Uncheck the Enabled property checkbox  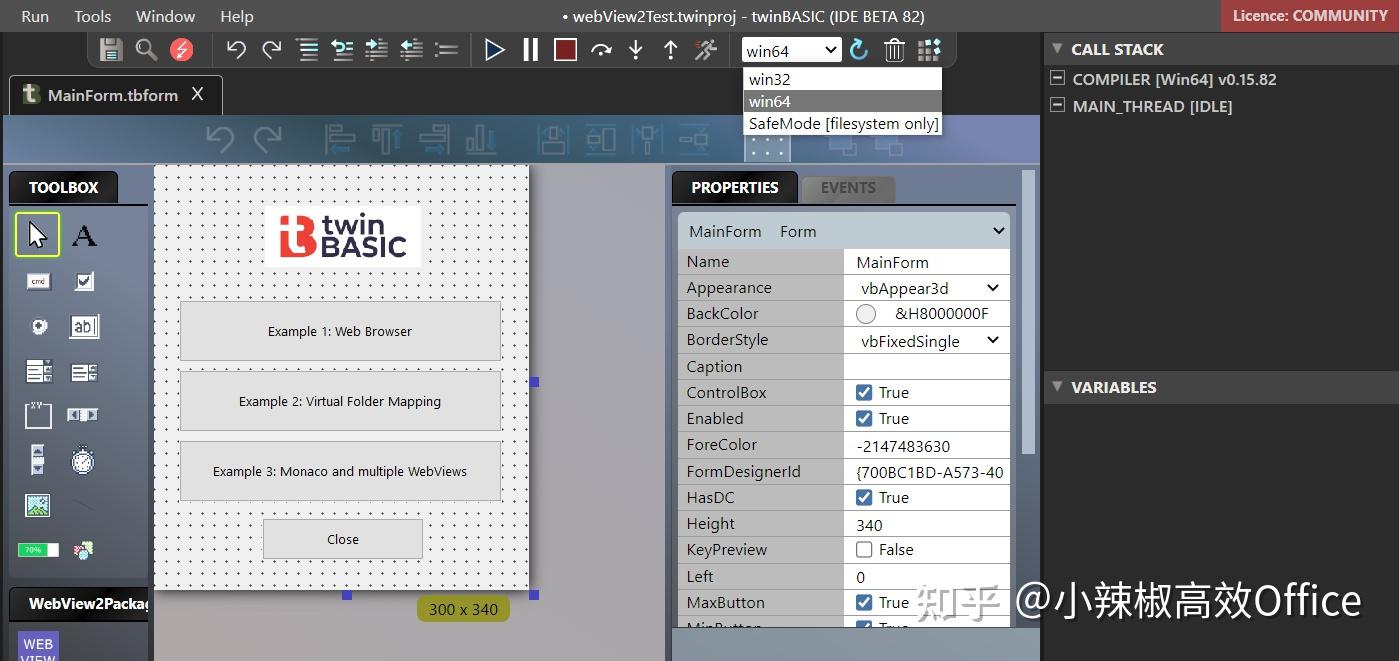click(865, 418)
